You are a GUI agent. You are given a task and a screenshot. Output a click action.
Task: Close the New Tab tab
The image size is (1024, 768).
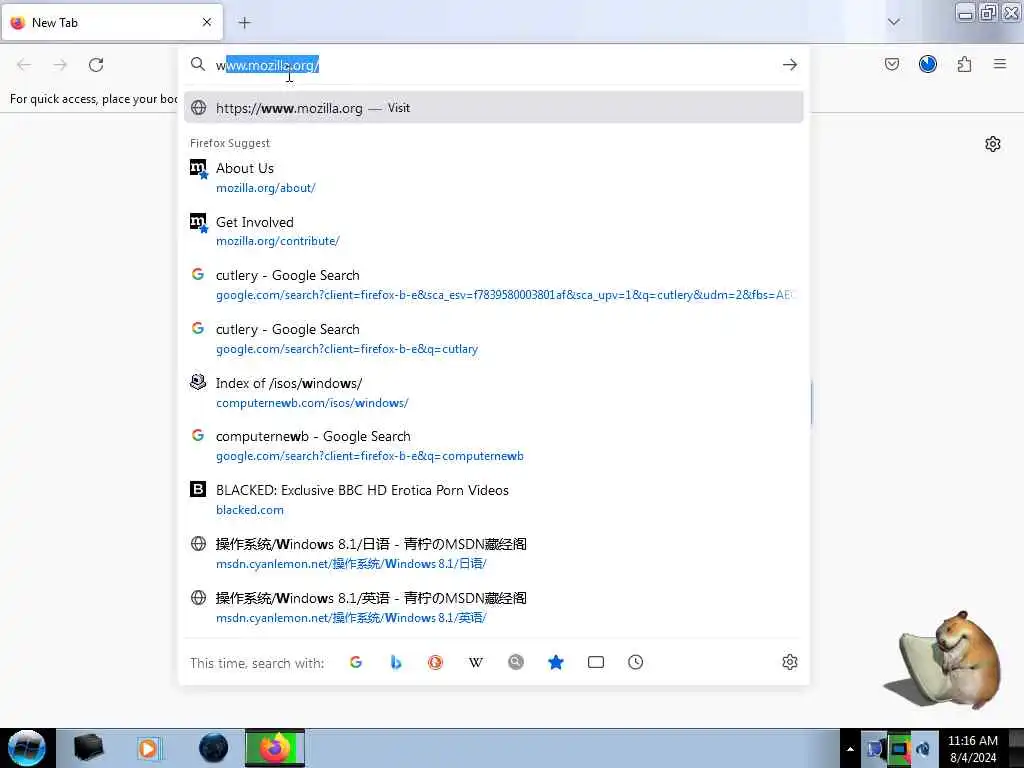click(207, 22)
